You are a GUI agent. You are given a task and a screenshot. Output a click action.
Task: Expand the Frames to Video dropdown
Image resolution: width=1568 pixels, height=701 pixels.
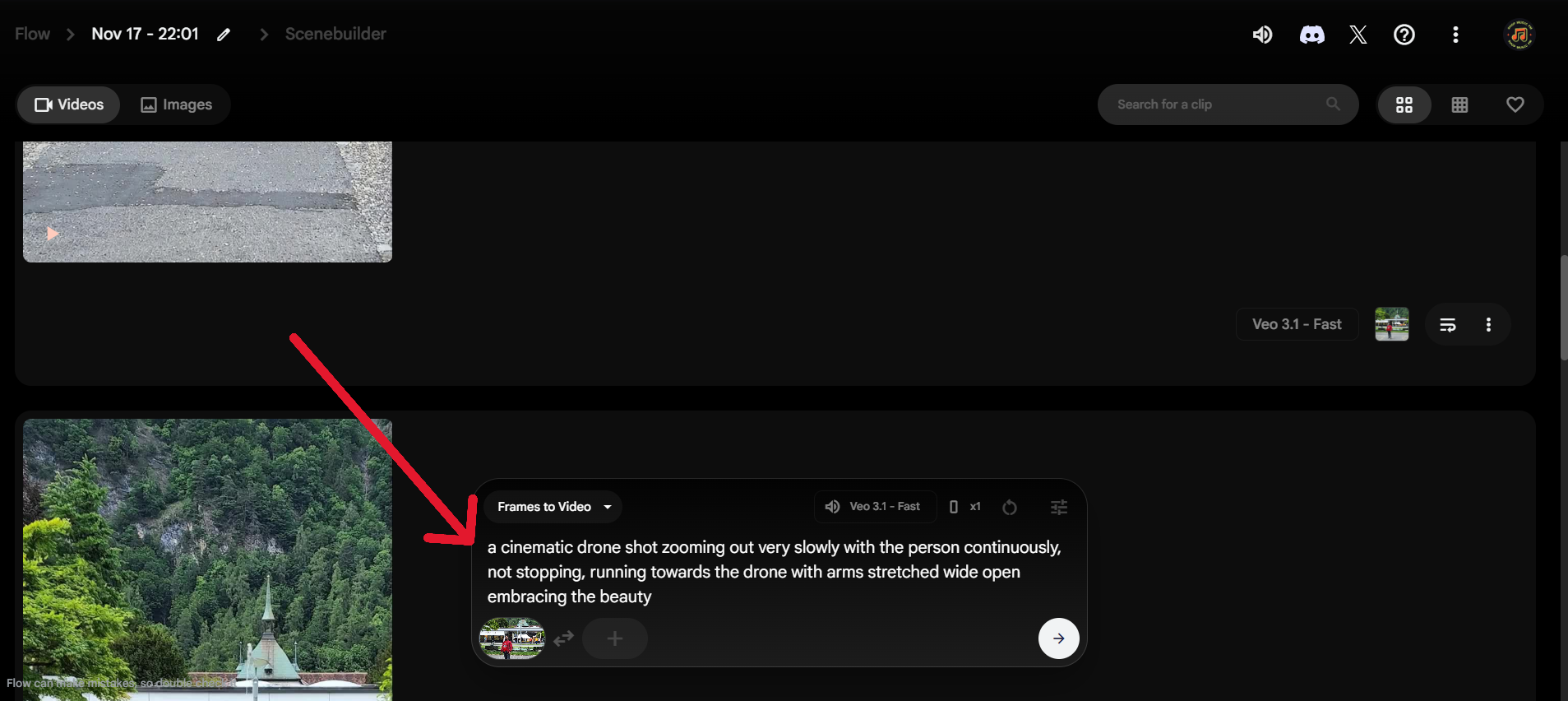click(553, 507)
